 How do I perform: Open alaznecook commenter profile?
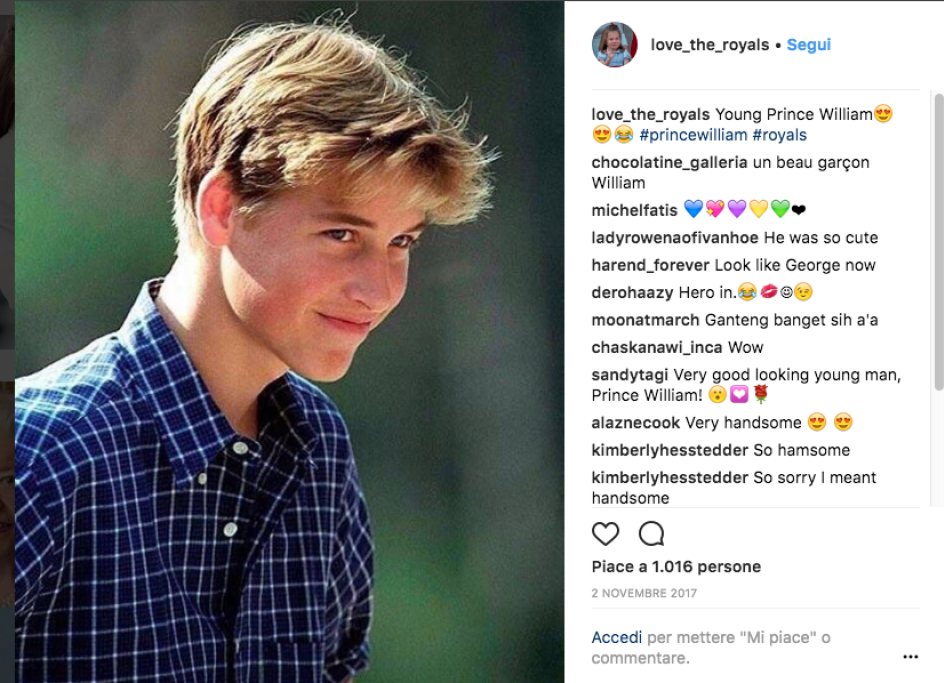[x=635, y=423]
